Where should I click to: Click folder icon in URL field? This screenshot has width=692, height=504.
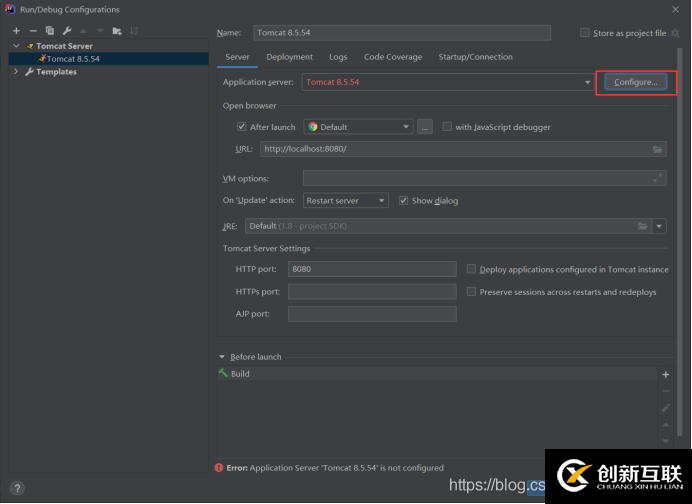click(658, 149)
